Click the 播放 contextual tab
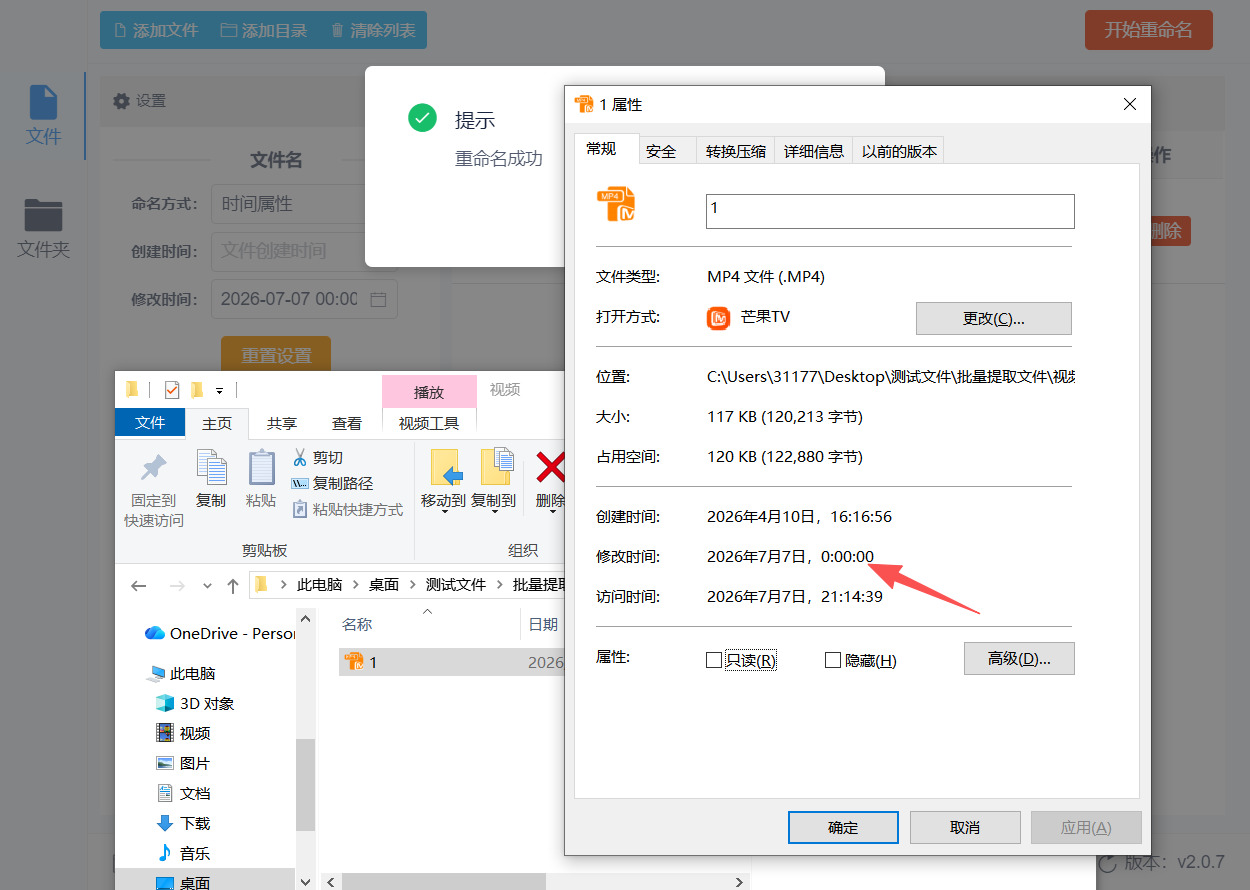The height and width of the screenshot is (890, 1250). click(429, 392)
